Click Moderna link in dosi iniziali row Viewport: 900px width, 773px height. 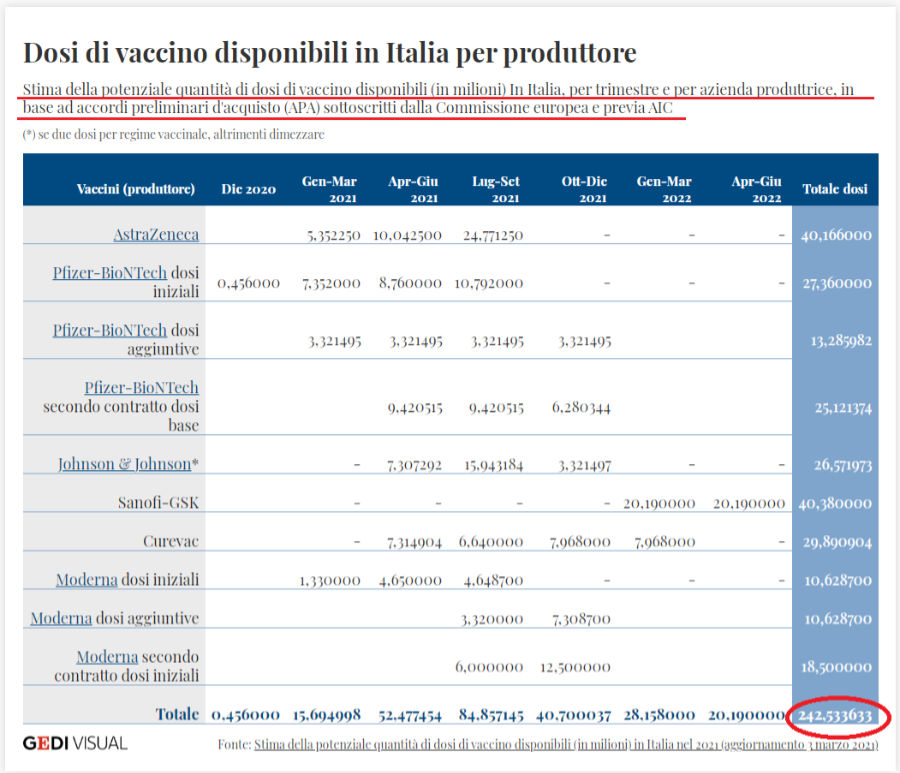click(x=87, y=580)
